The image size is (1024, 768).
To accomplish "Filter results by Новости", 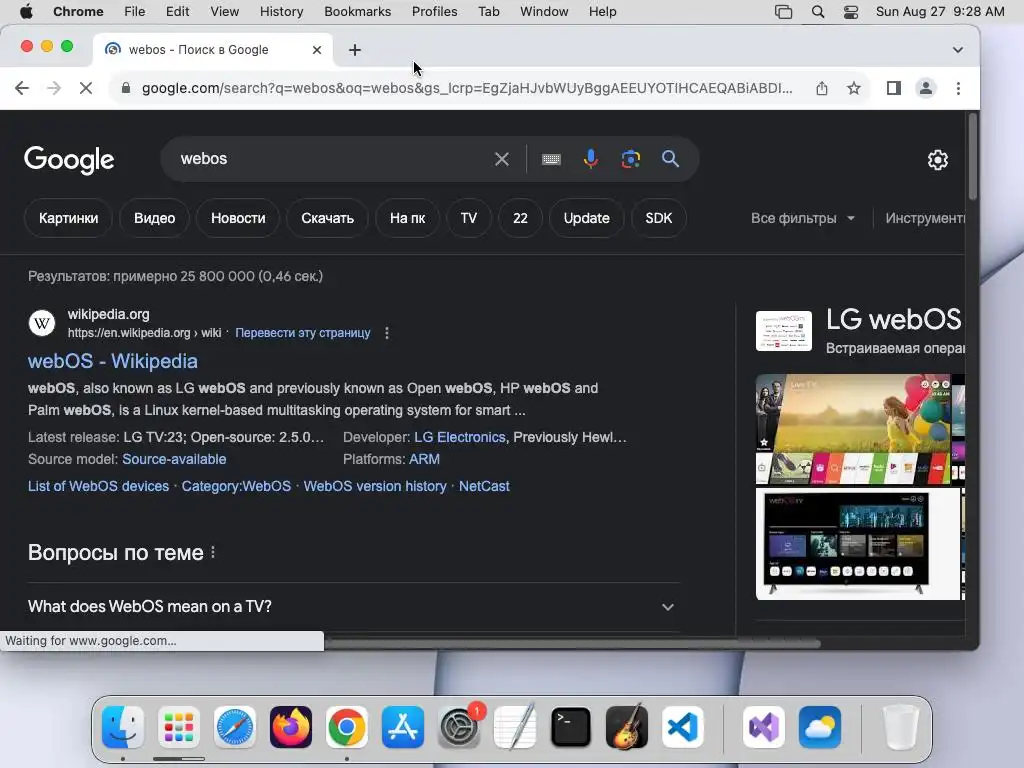I will (238, 218).
